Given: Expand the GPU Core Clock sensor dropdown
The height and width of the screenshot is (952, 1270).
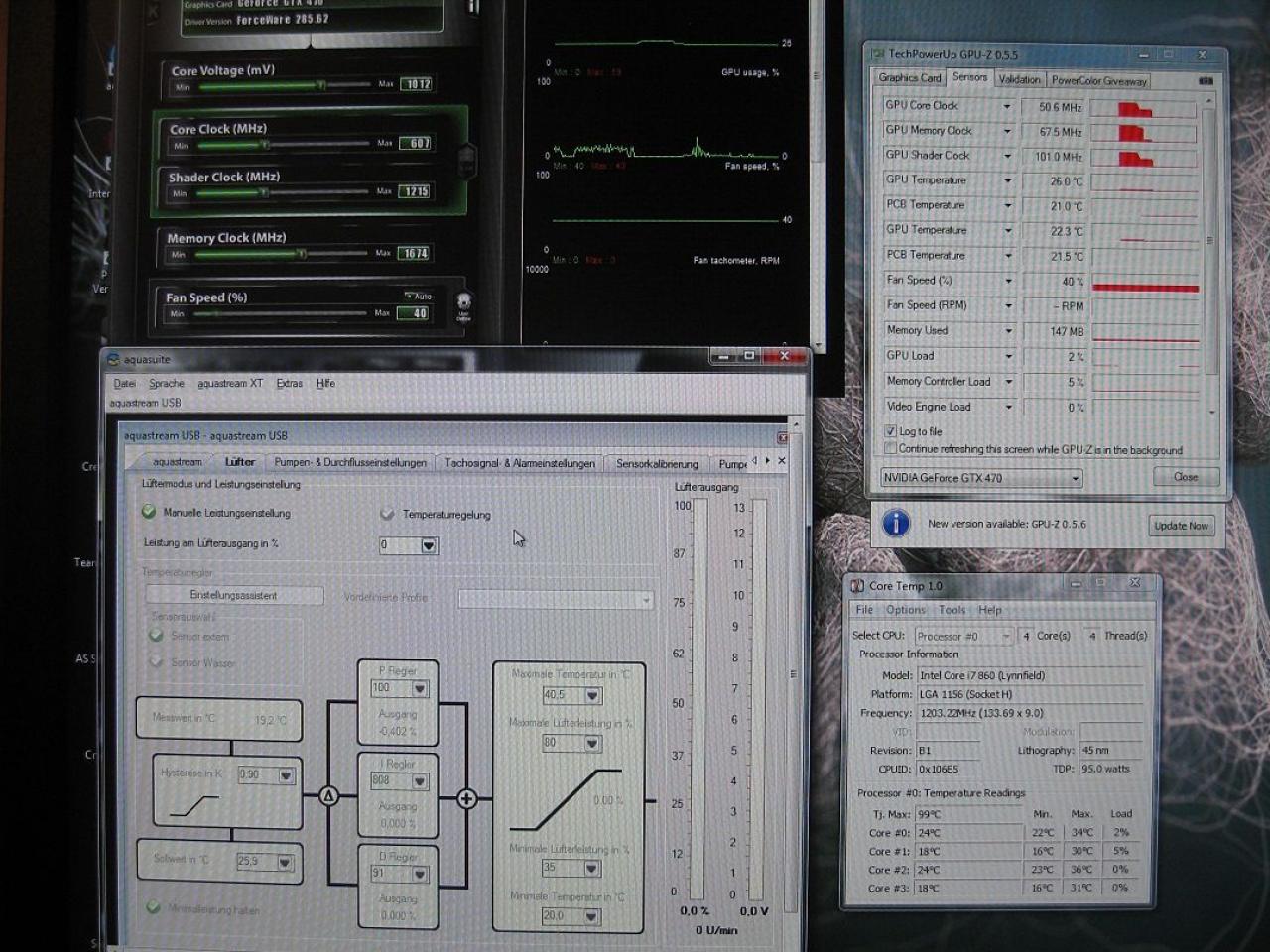Looking at the screenshot, I should tap(1006, 106).
